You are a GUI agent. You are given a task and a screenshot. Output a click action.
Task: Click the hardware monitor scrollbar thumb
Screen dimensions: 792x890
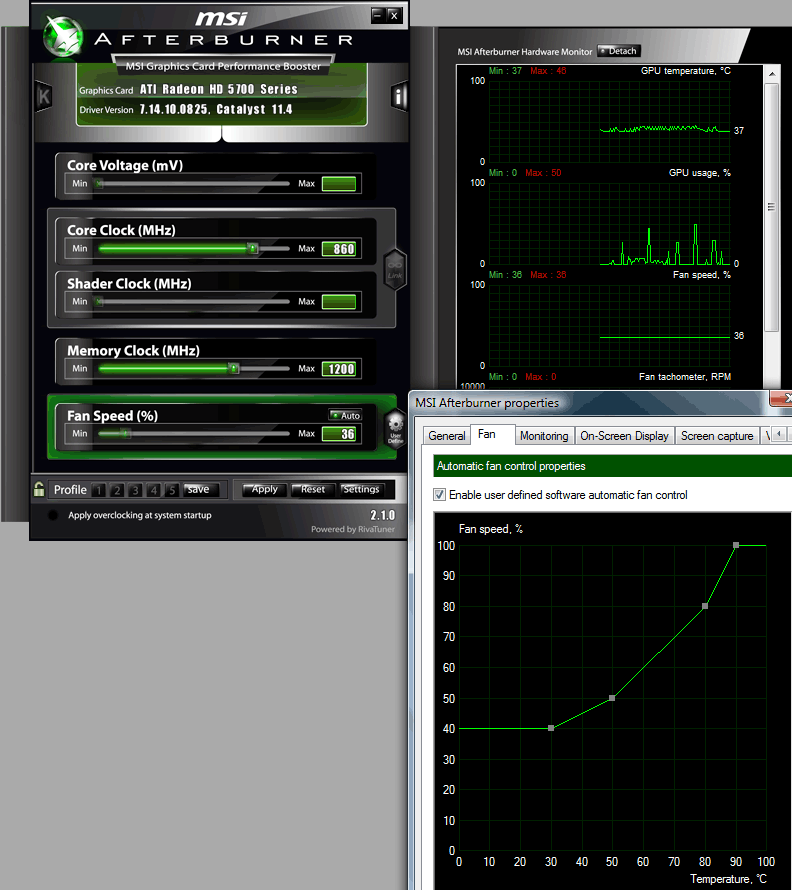[772, 208]
